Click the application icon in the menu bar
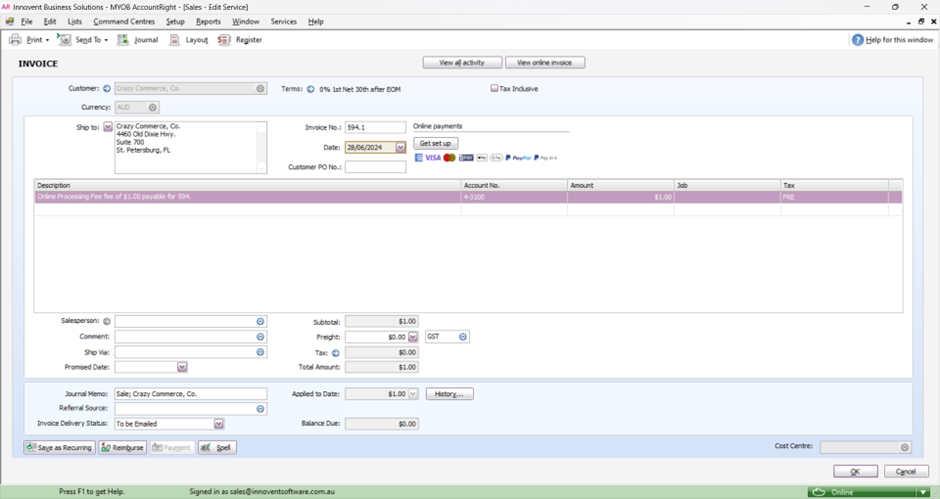The height and width of the screenshot is (499, 940). [x=10, y=22]
